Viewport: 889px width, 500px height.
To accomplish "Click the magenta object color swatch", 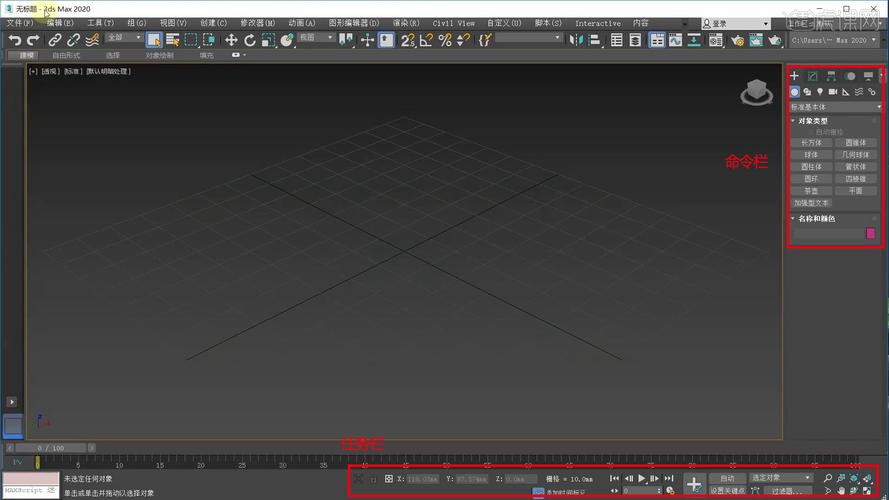I will point(870,233).
